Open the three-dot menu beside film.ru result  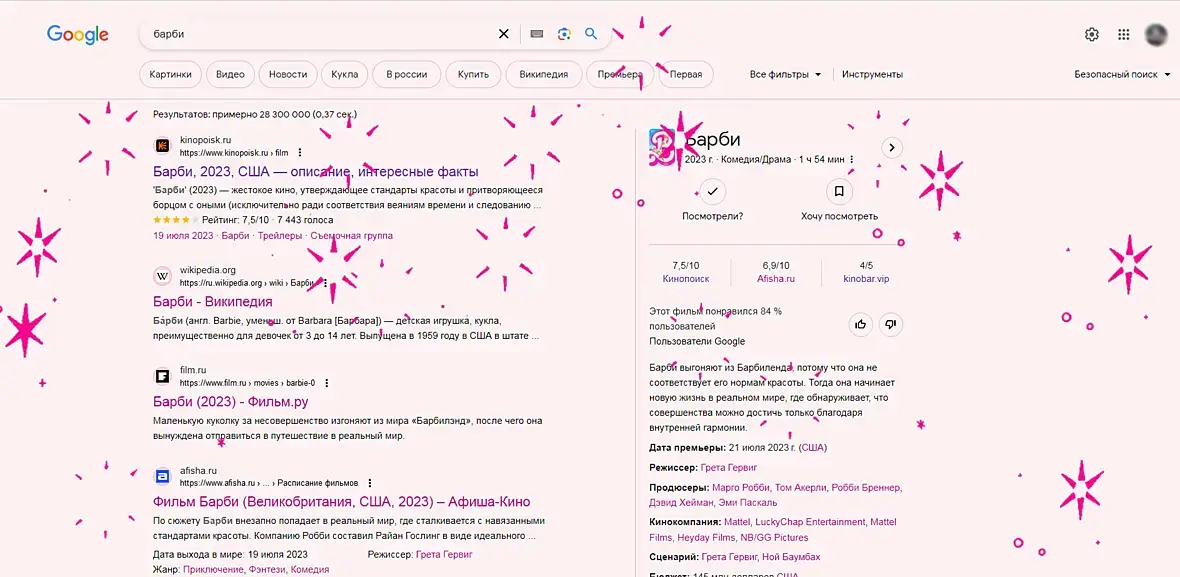point(327,383)
